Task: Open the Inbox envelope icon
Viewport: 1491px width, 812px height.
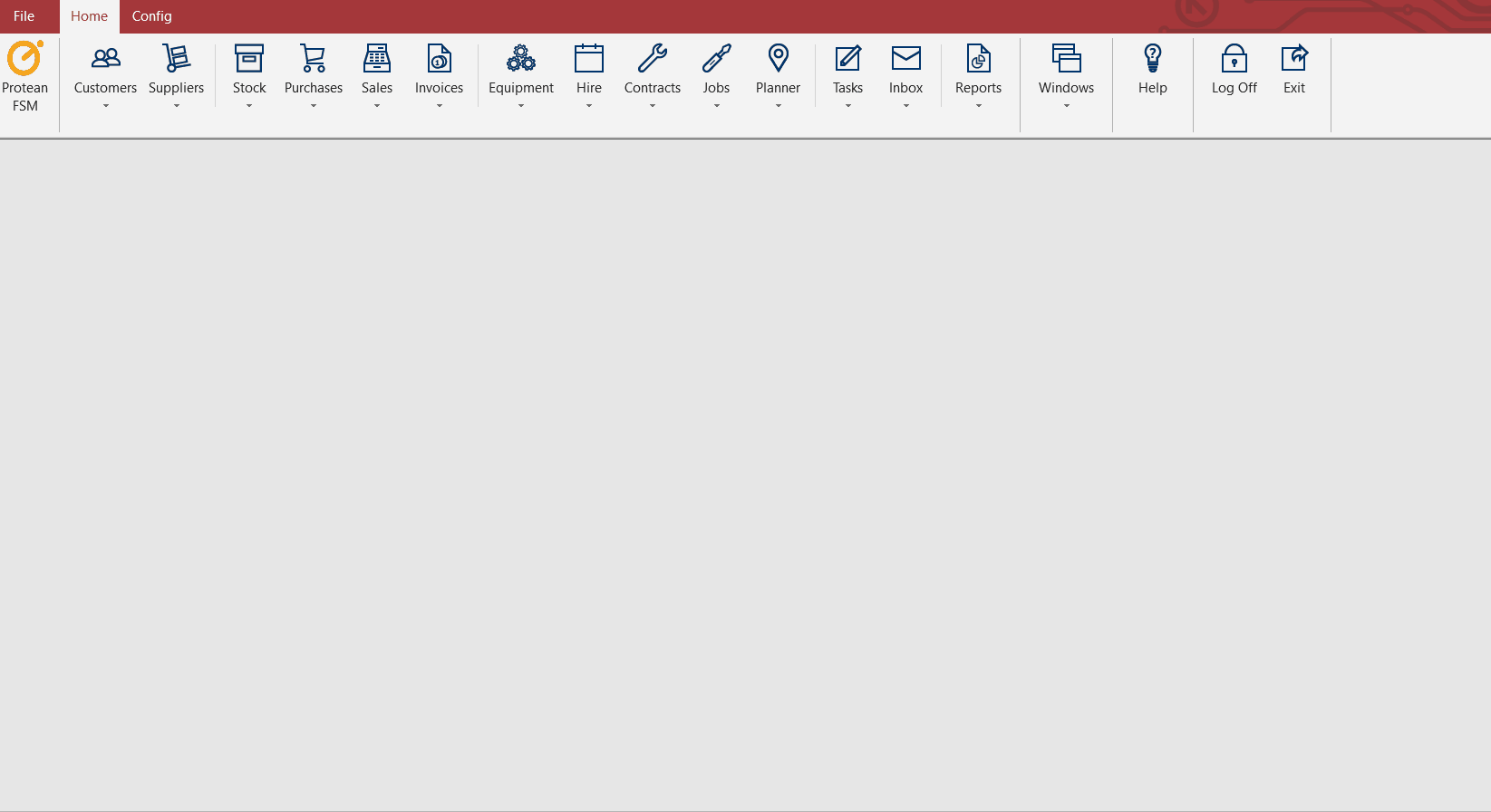Action: click(906, 58)
